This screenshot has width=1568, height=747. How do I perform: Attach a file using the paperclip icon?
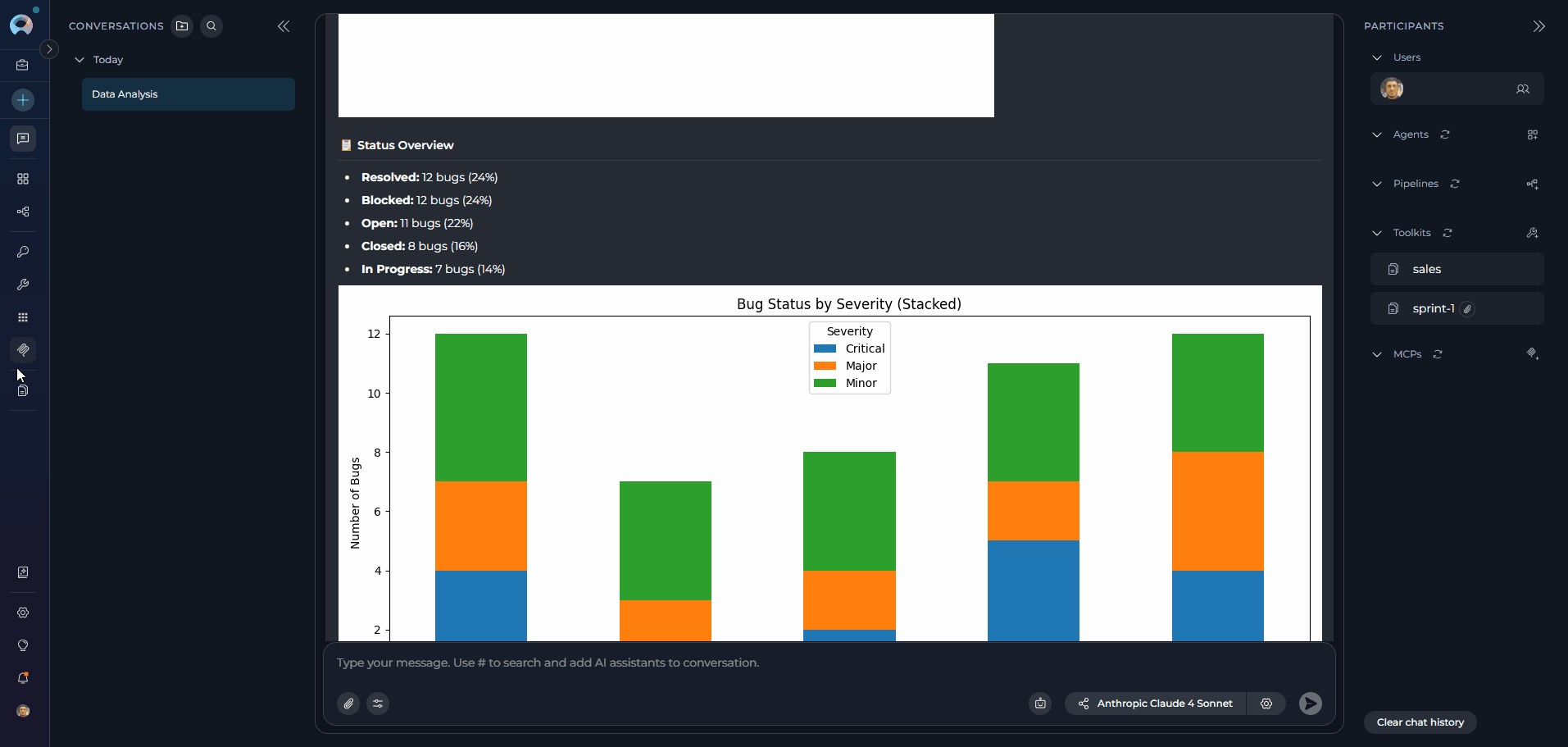pos(348,703)
